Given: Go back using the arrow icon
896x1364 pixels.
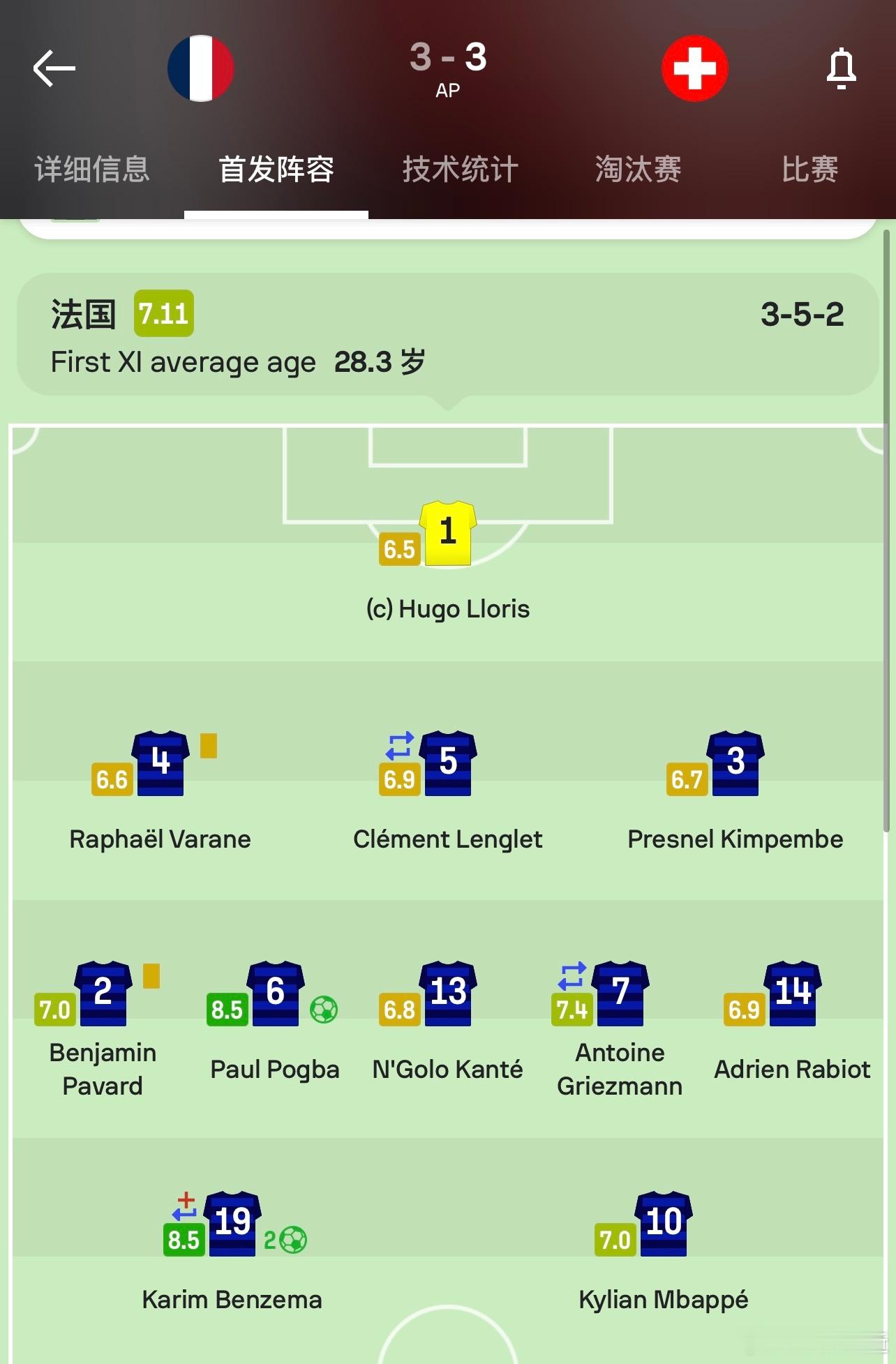Looking at the screenshot, I should coord(54,68).
